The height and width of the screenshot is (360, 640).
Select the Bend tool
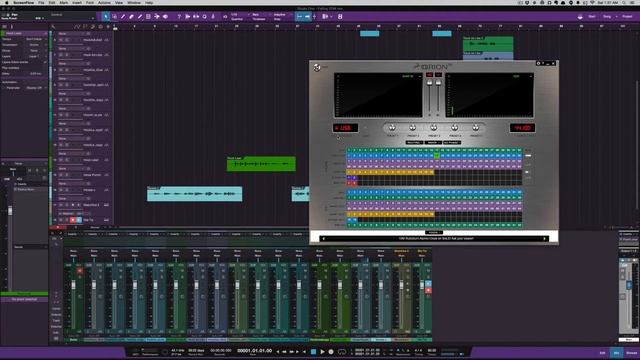coord(157,17)
